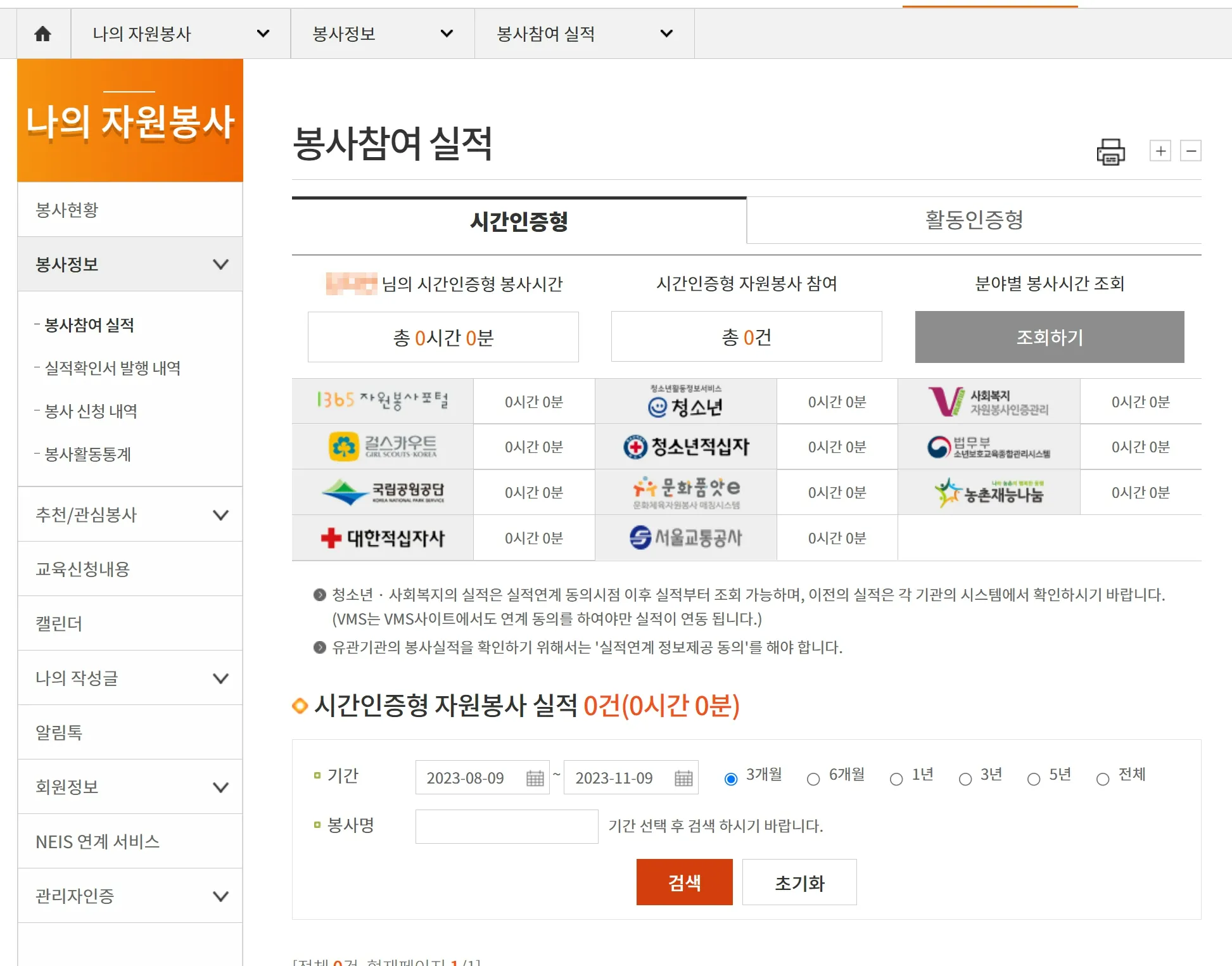Click the 대한적십자사 logo
Viewport: 1232px width, 966px height.
tap(383, 538)
